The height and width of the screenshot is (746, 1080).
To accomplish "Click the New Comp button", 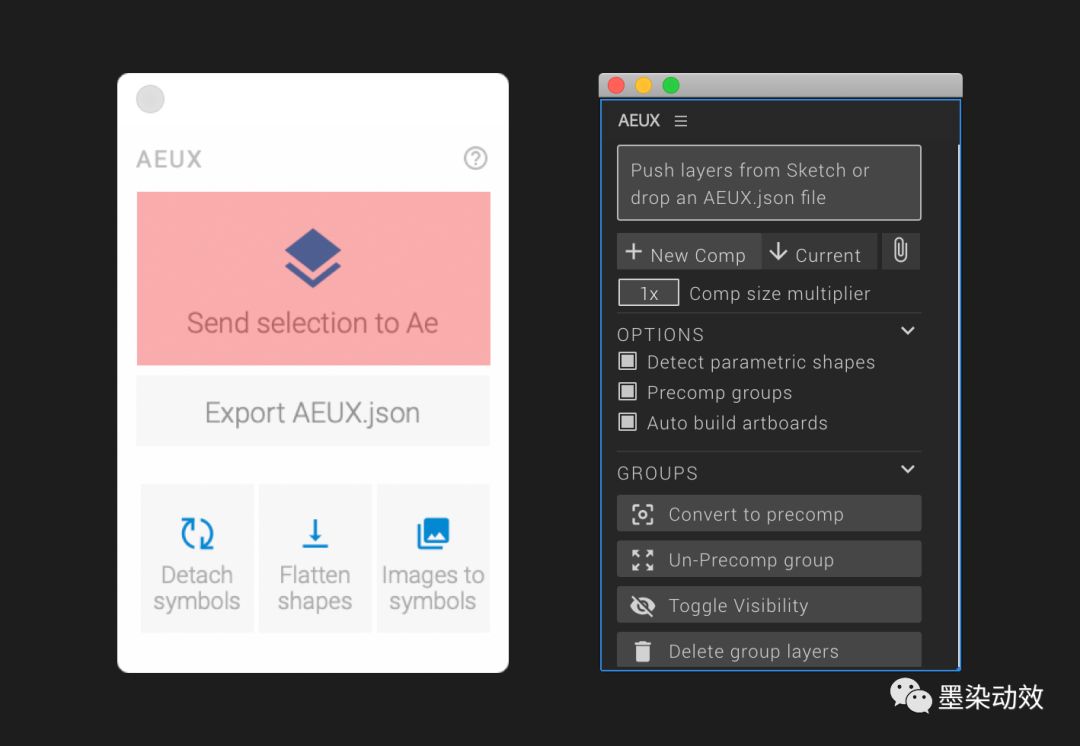I will (x=689, y=251).
